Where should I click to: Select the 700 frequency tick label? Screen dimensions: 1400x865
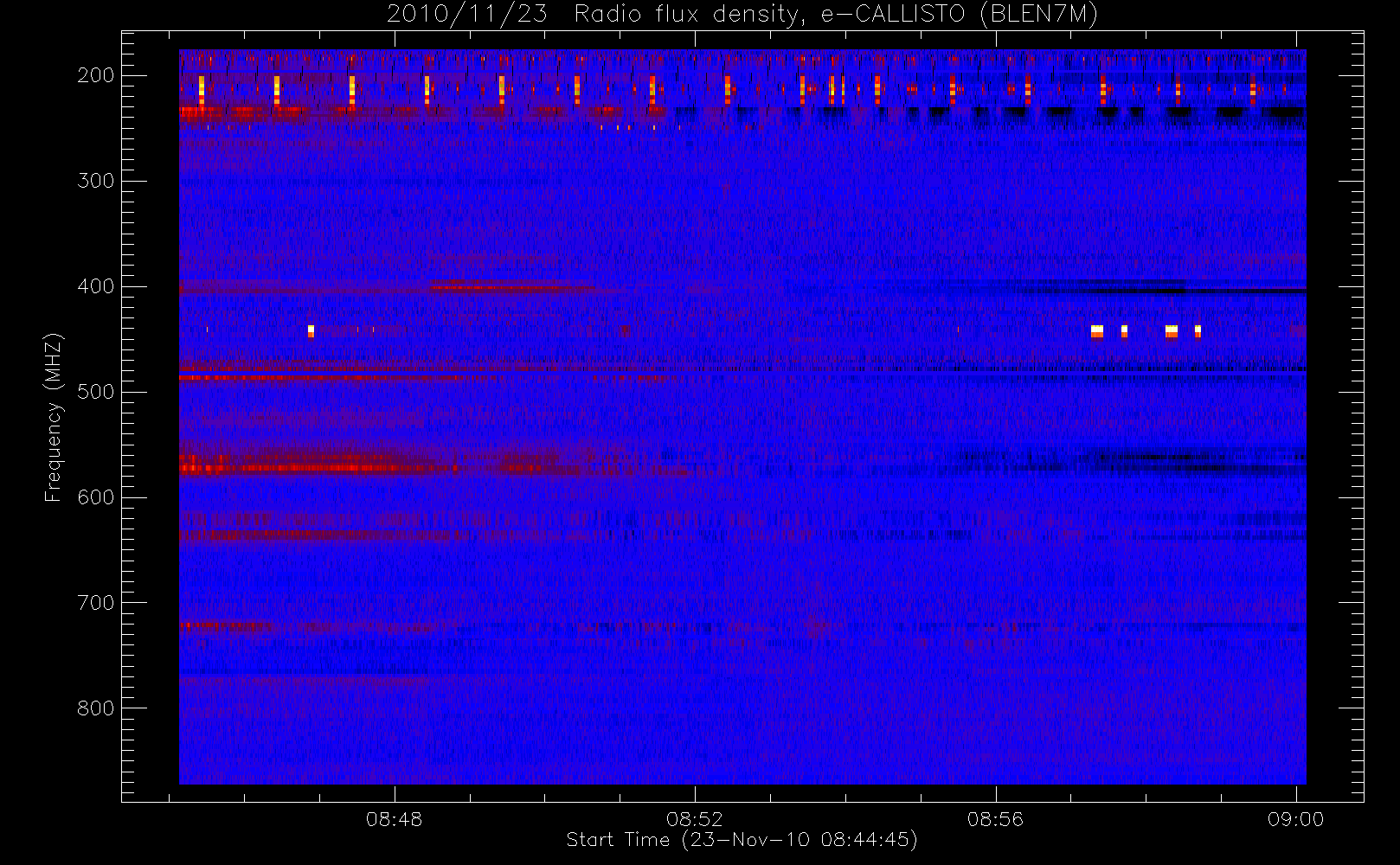[96, 603]
